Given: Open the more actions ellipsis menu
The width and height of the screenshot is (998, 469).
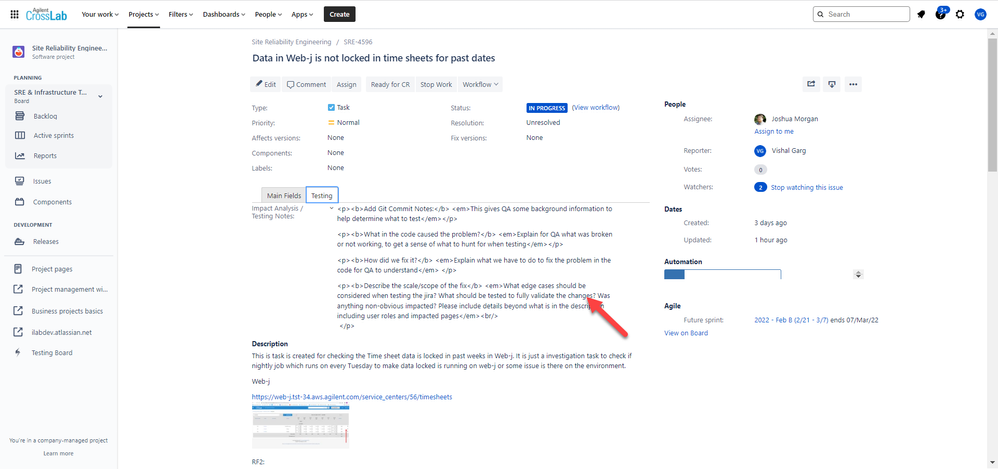Looking at the screenshot, I should 854,84.
